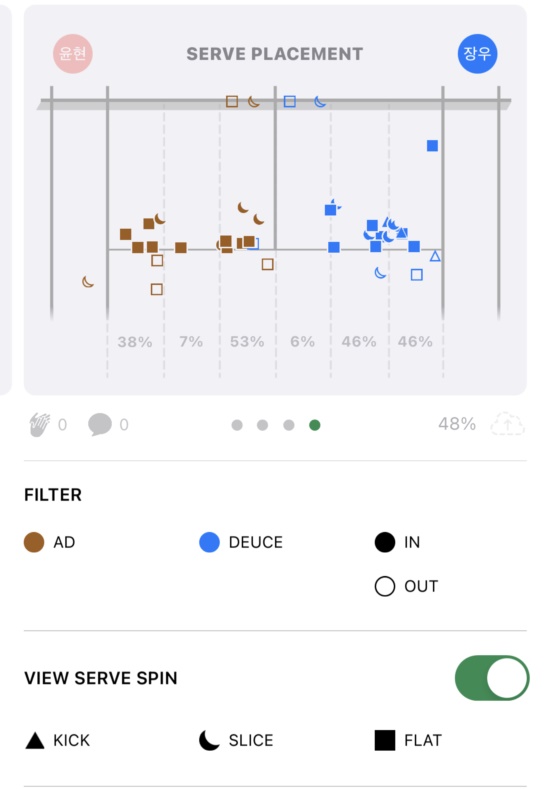Tap the clapping hands applause icon
This screenshot has height=789, width=550.
(40, 425)
